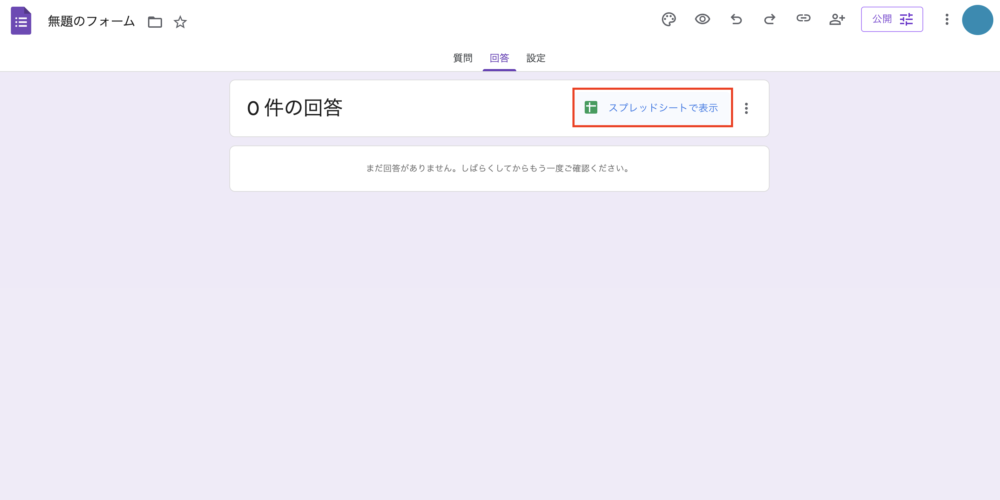Switch to the 質問 tab
Screen dimensions: 1000x500
[x=463, y=58]
